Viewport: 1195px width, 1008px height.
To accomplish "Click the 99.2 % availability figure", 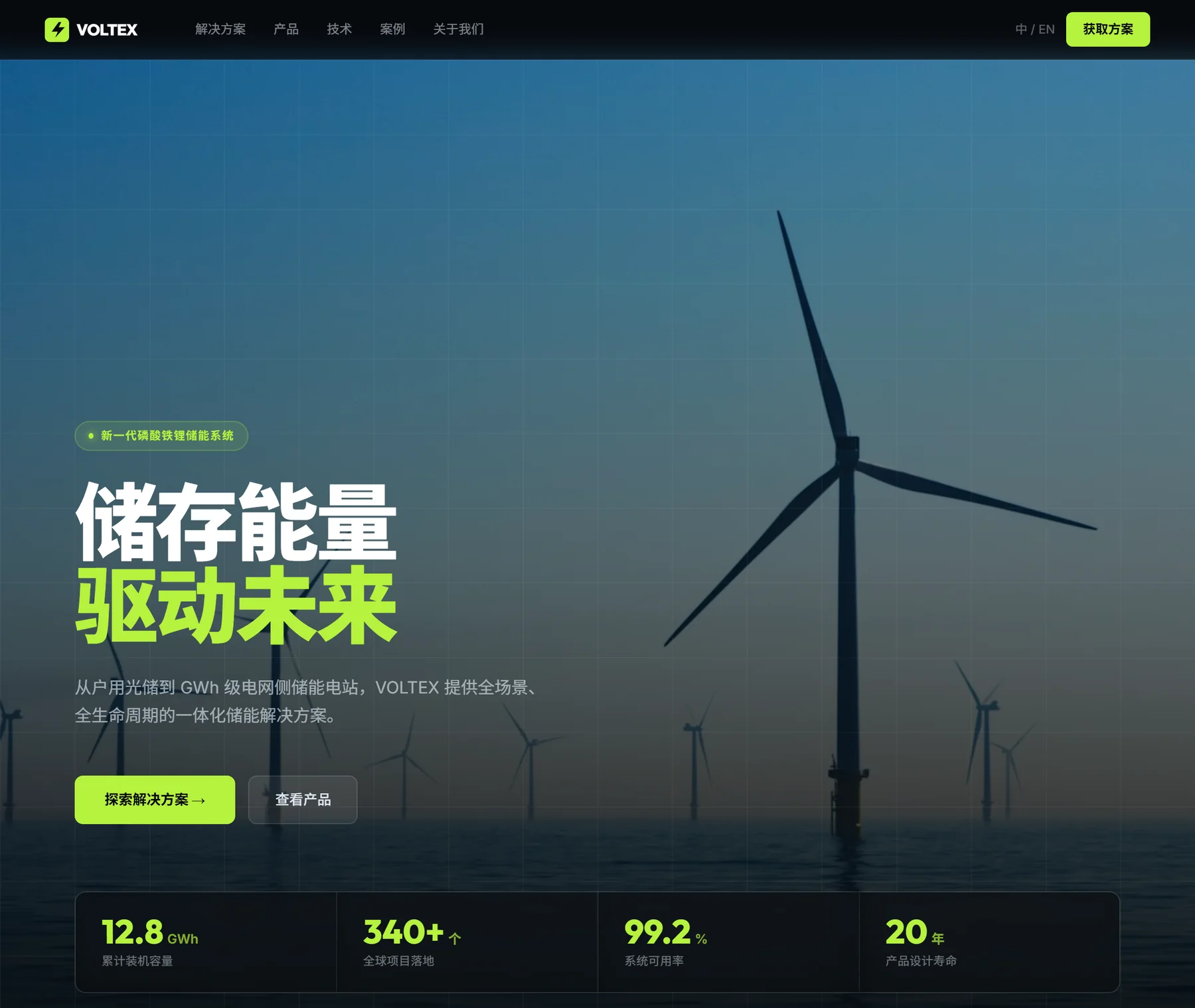I will coord(666,932).
